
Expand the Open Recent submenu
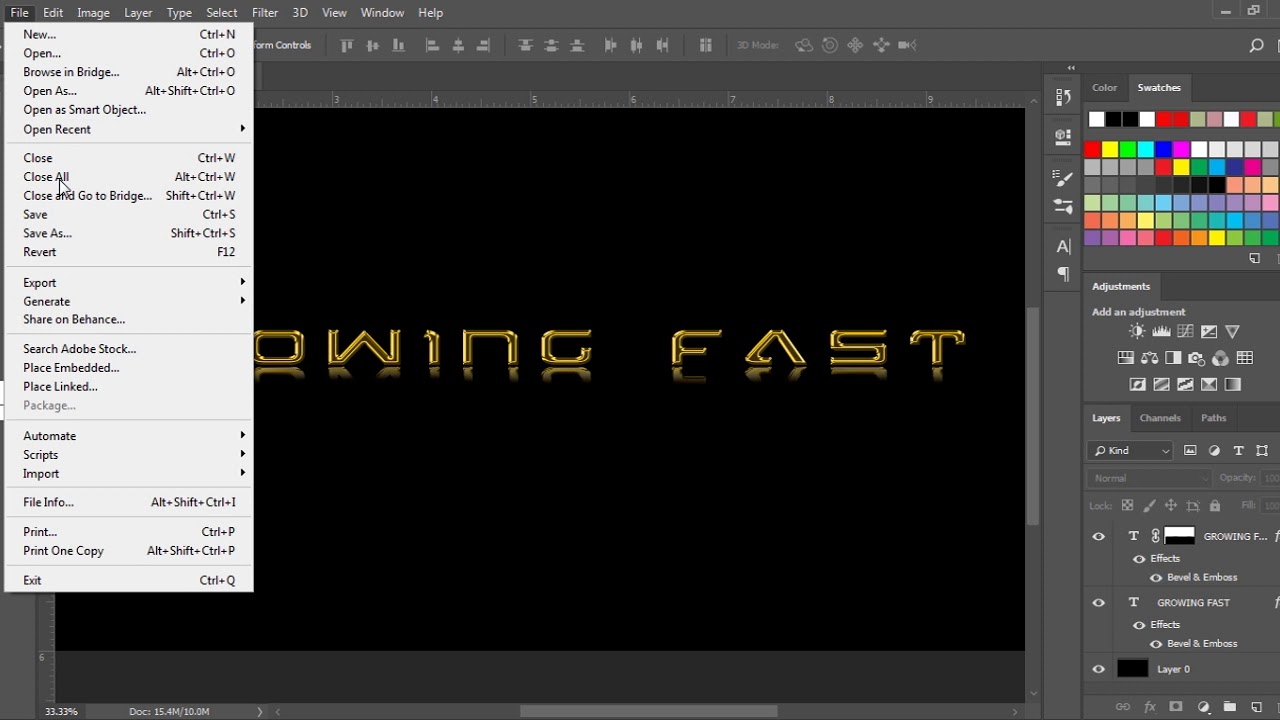[x=129, y=129]
